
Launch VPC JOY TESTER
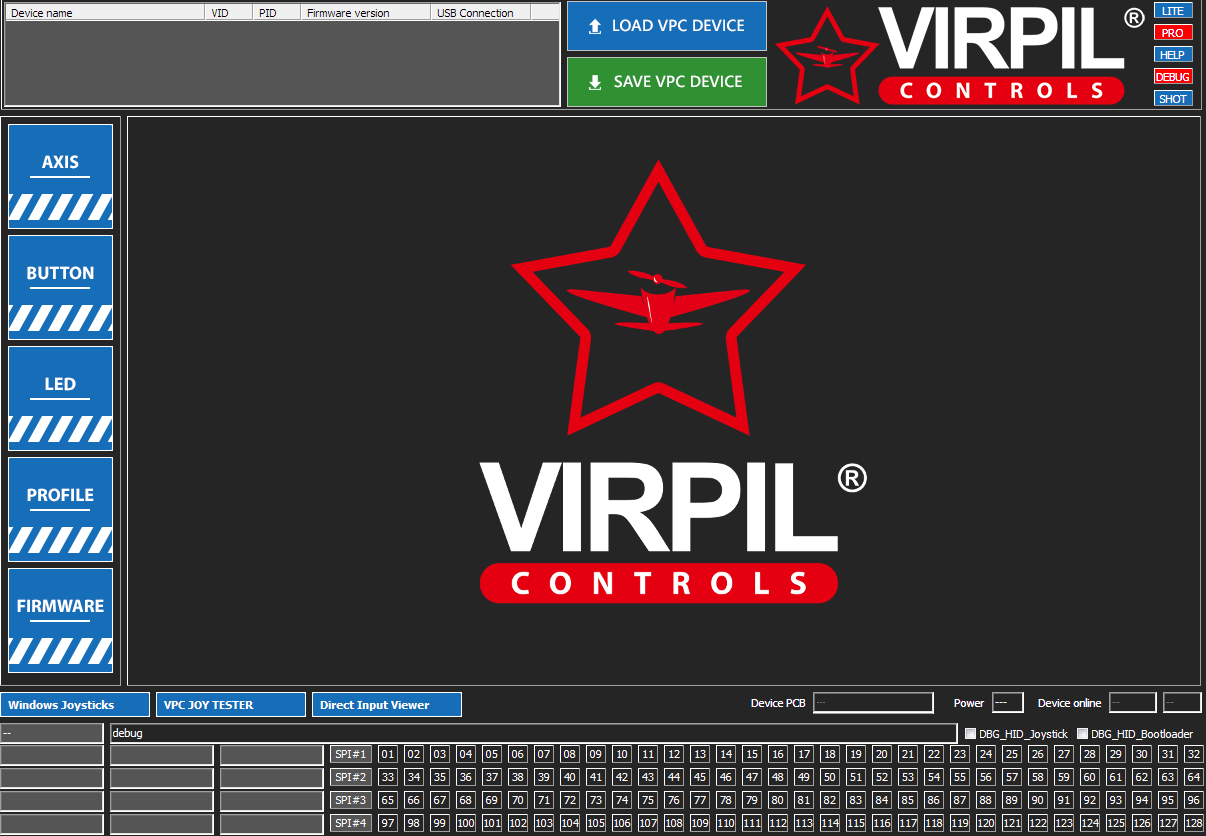coord(231,705)
